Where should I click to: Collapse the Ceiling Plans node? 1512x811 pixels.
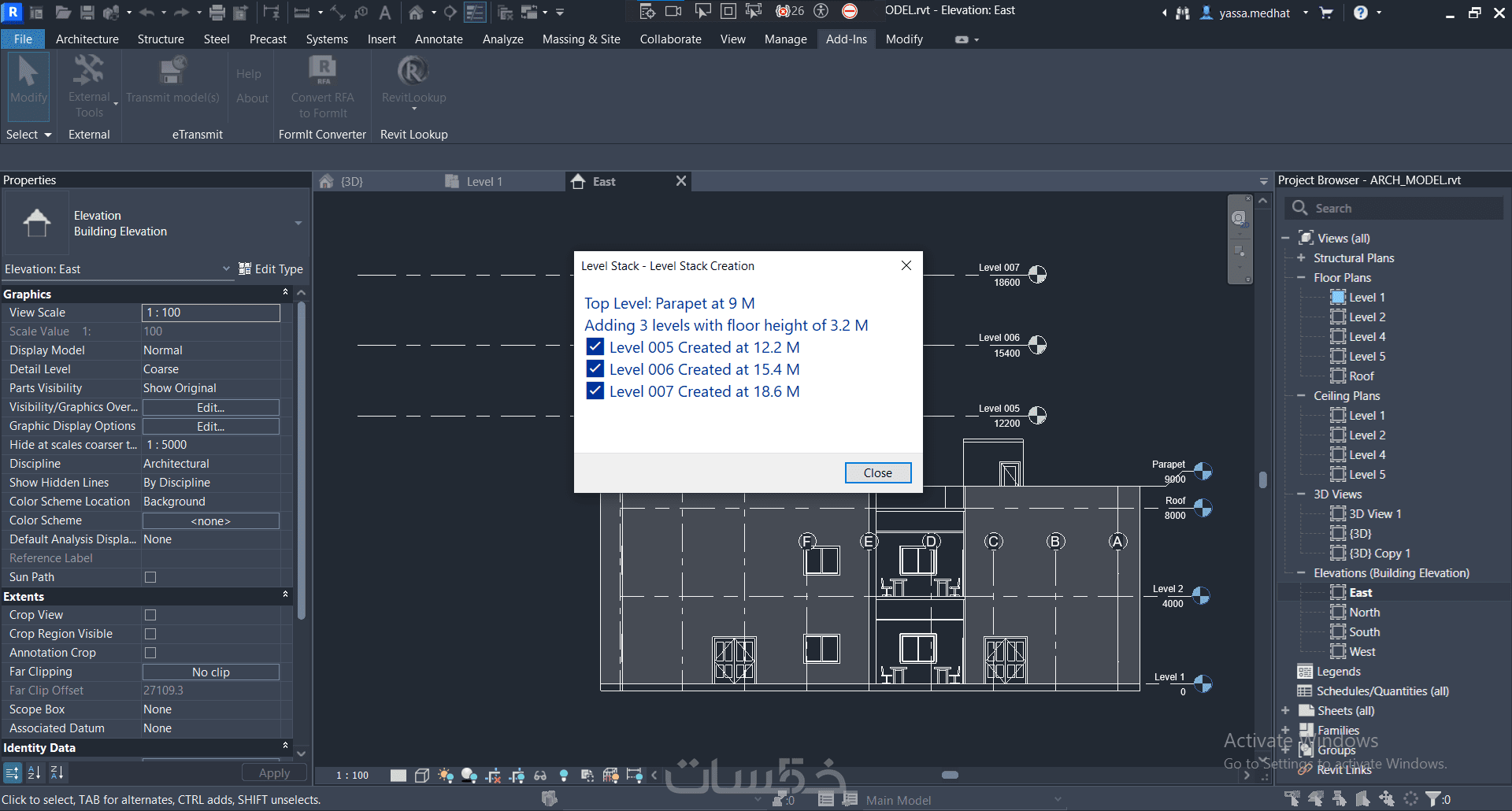tap(1301, 395)
